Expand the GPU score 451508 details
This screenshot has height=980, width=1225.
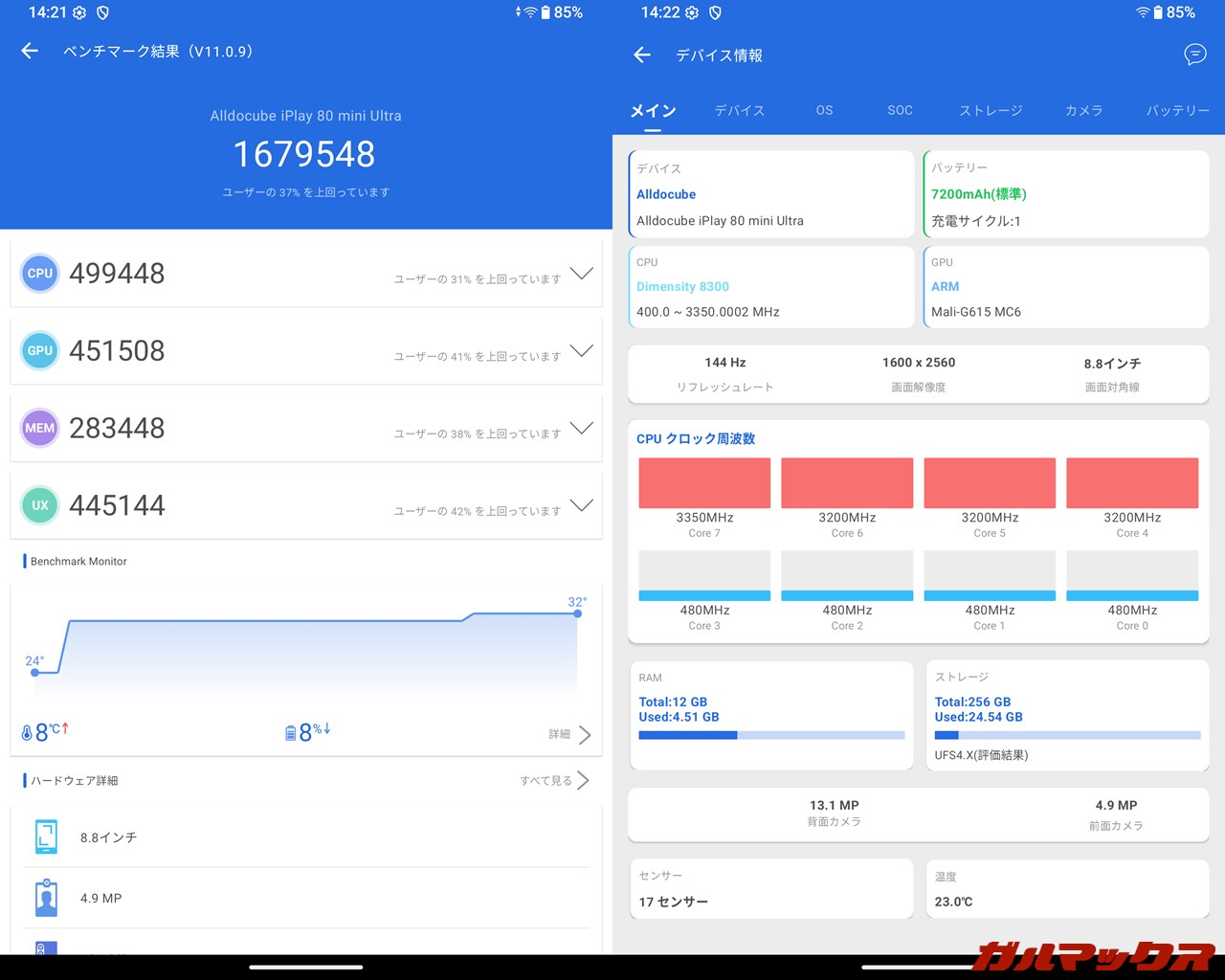[581, 351]
